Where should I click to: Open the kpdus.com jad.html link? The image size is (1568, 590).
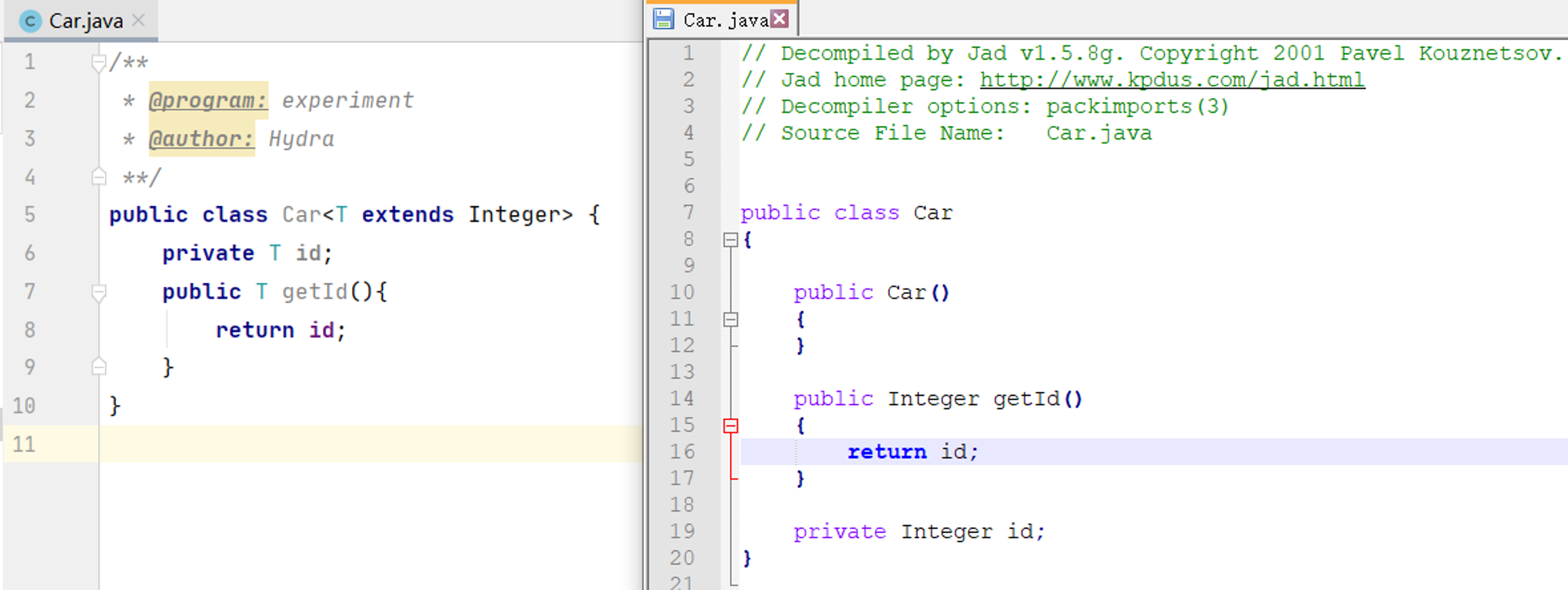coord(1172,80)
